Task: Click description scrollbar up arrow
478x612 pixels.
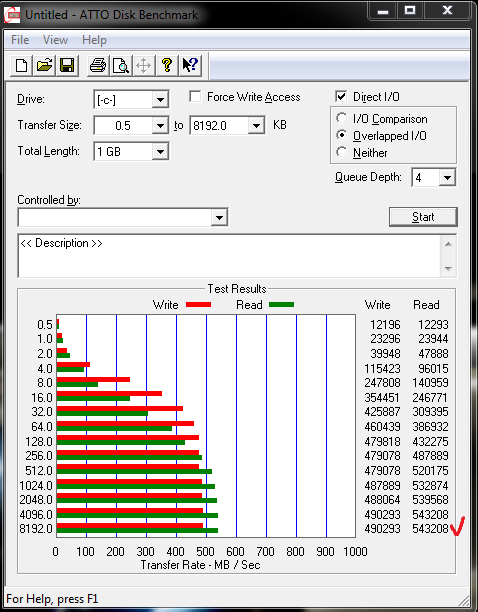Action: [x=448, y=244]
